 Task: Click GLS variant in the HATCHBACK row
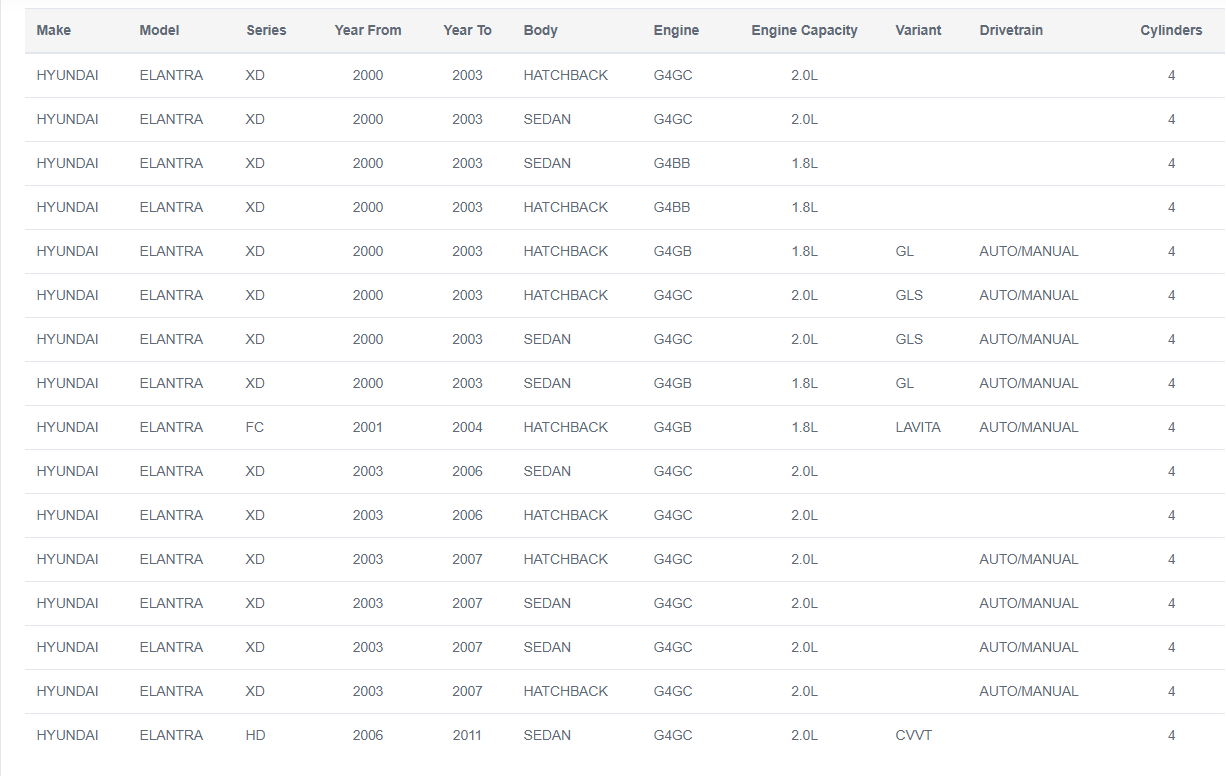[x=909, y=295]
